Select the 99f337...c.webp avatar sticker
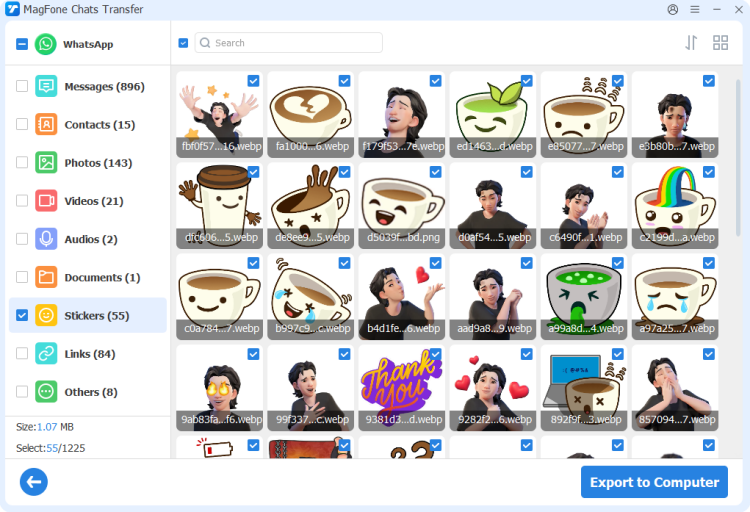 click(310, 388)
